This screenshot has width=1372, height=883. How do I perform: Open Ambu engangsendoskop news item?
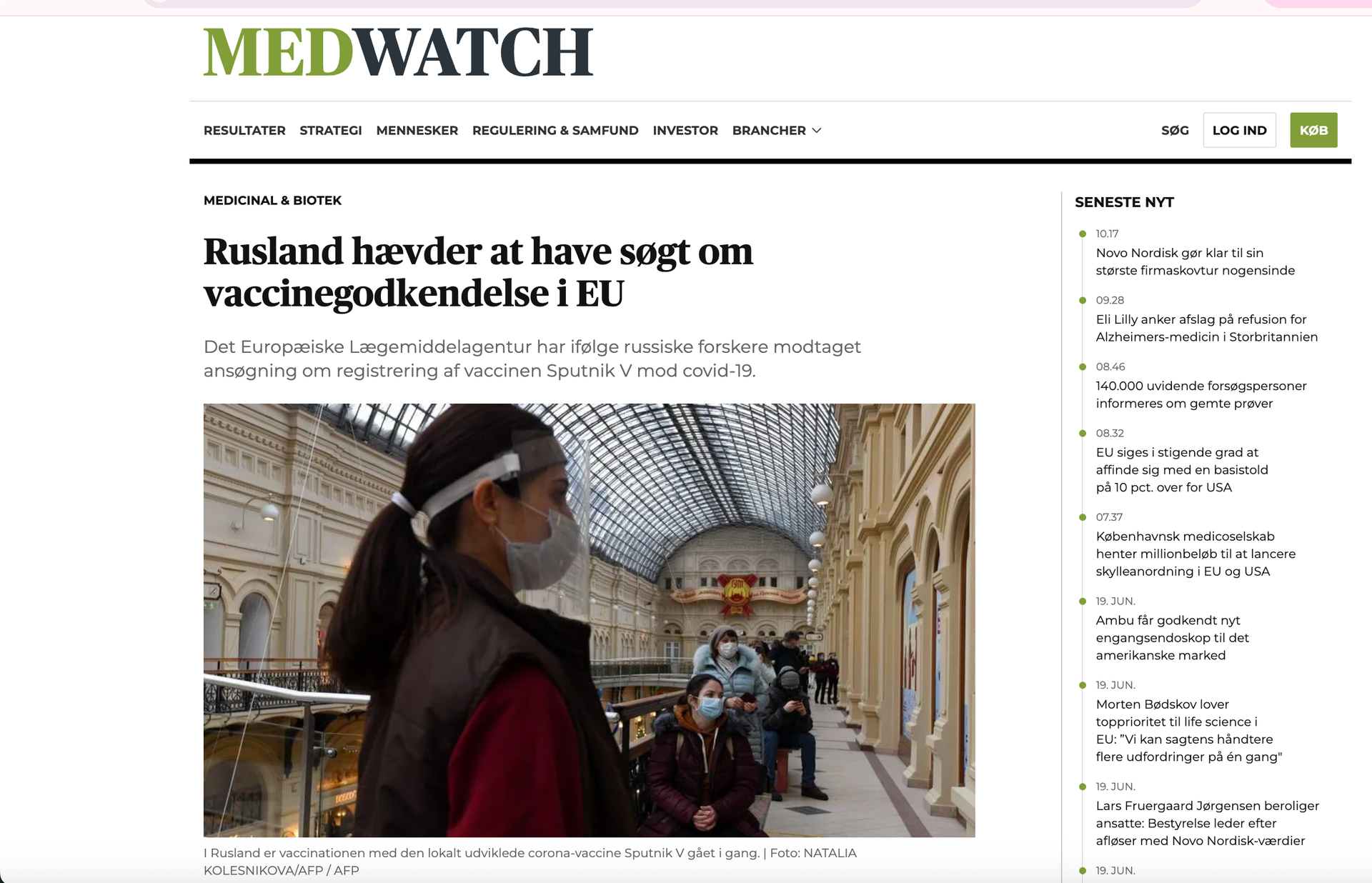tap(1172, 637)
